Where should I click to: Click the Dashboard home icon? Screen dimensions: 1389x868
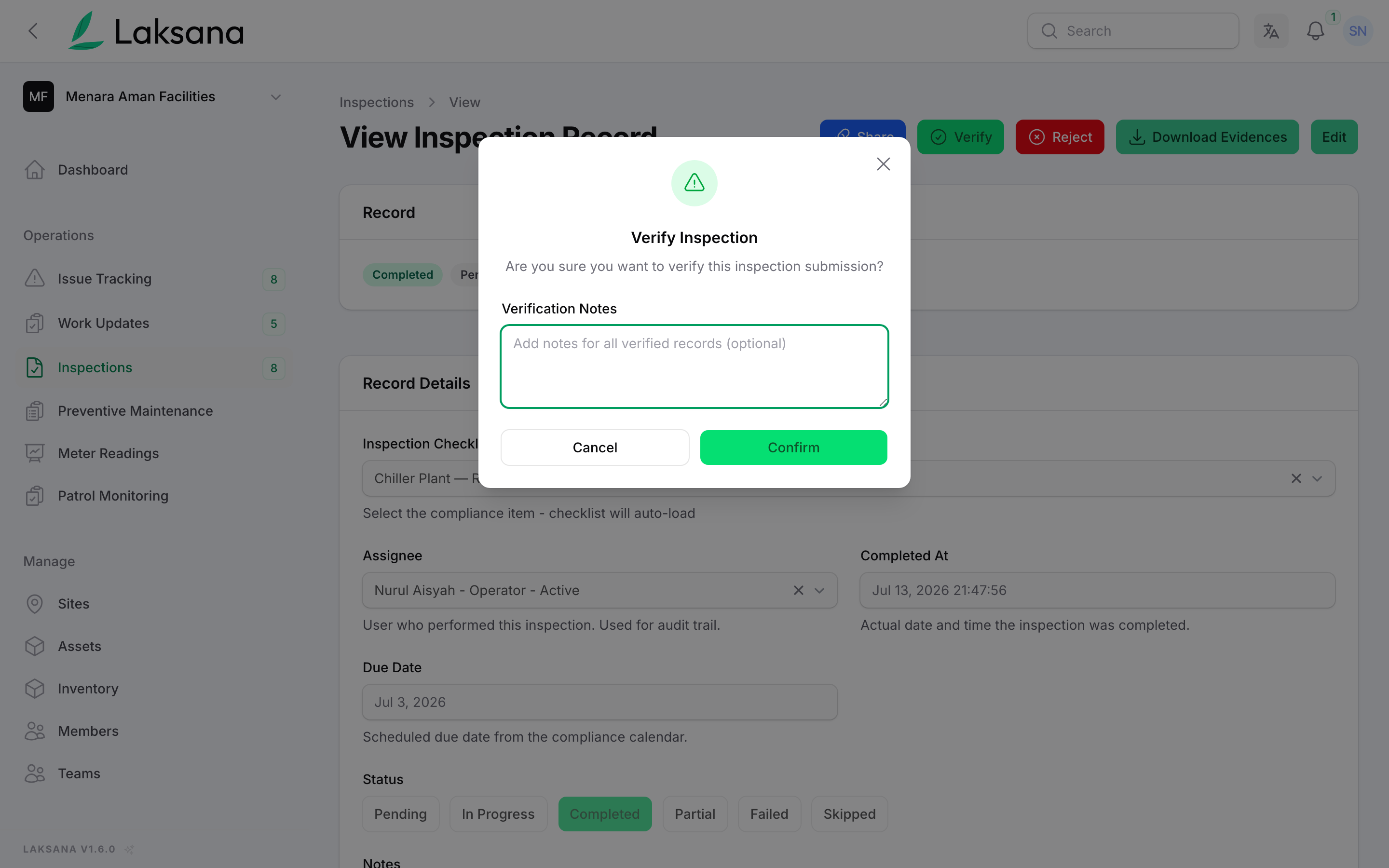[34, 170]
